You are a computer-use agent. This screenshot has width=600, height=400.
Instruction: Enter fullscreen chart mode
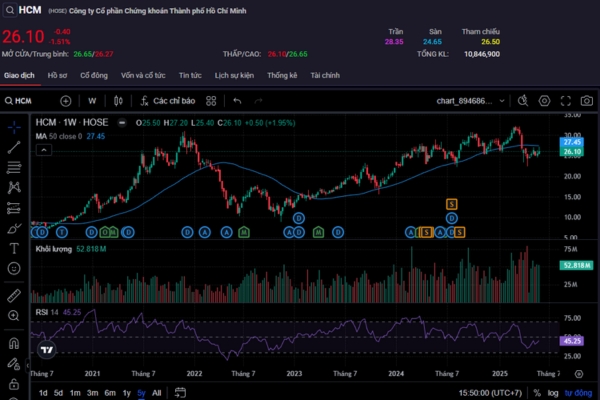[x=566, y=101]
